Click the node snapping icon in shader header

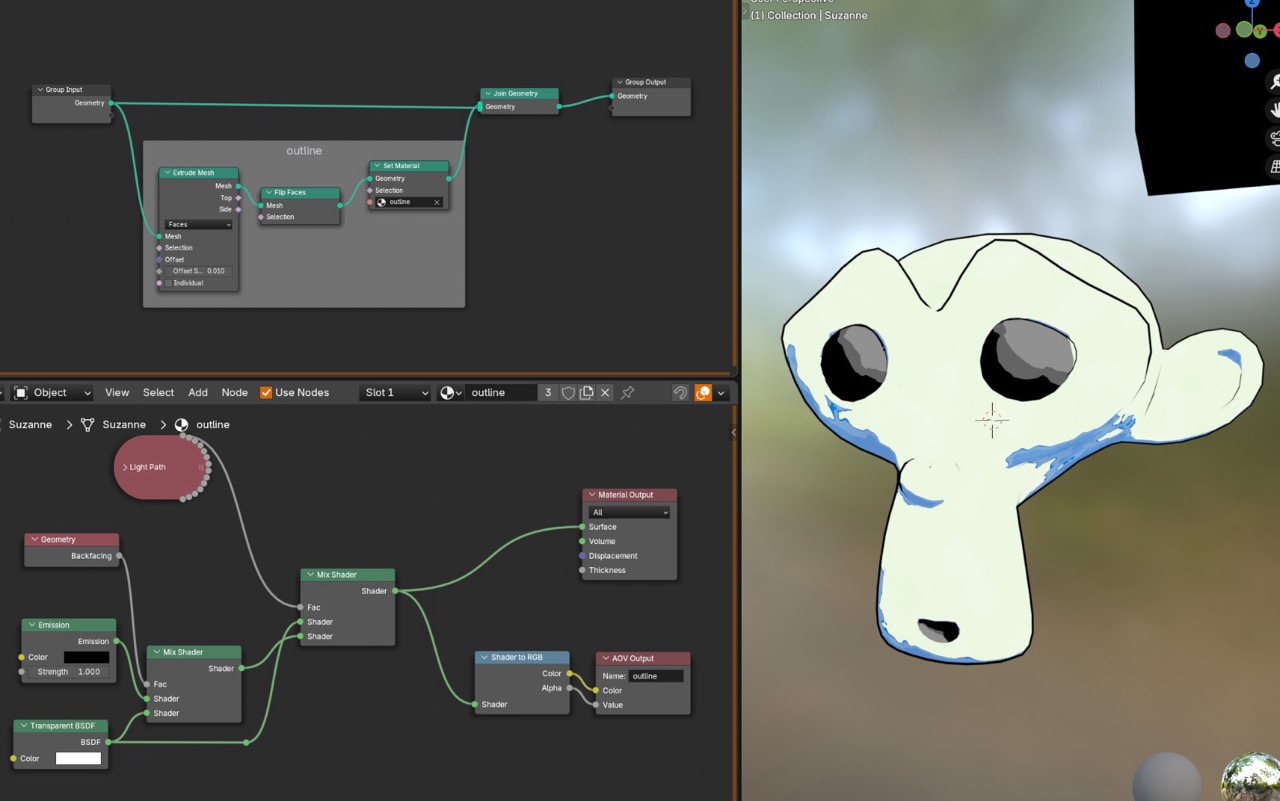tap(680, 393)
